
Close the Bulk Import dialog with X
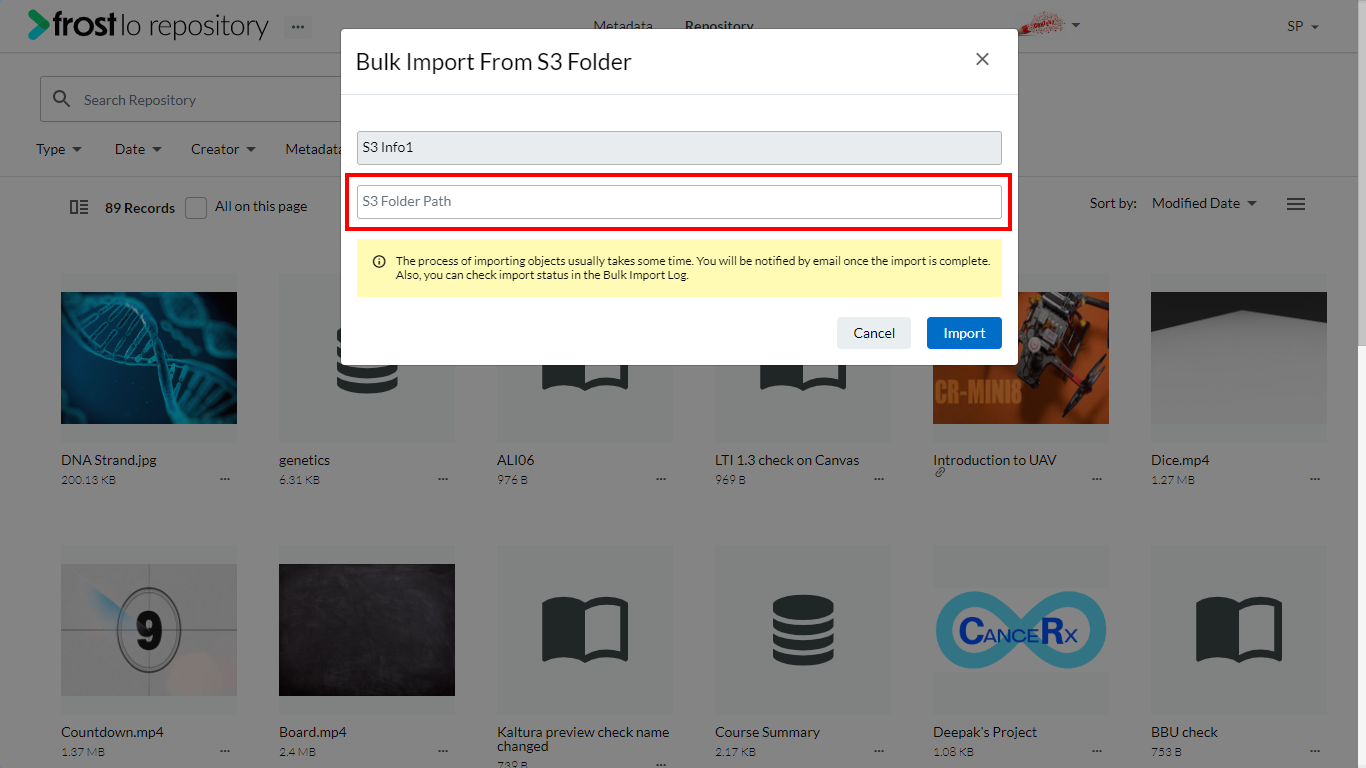pos(982,59)
